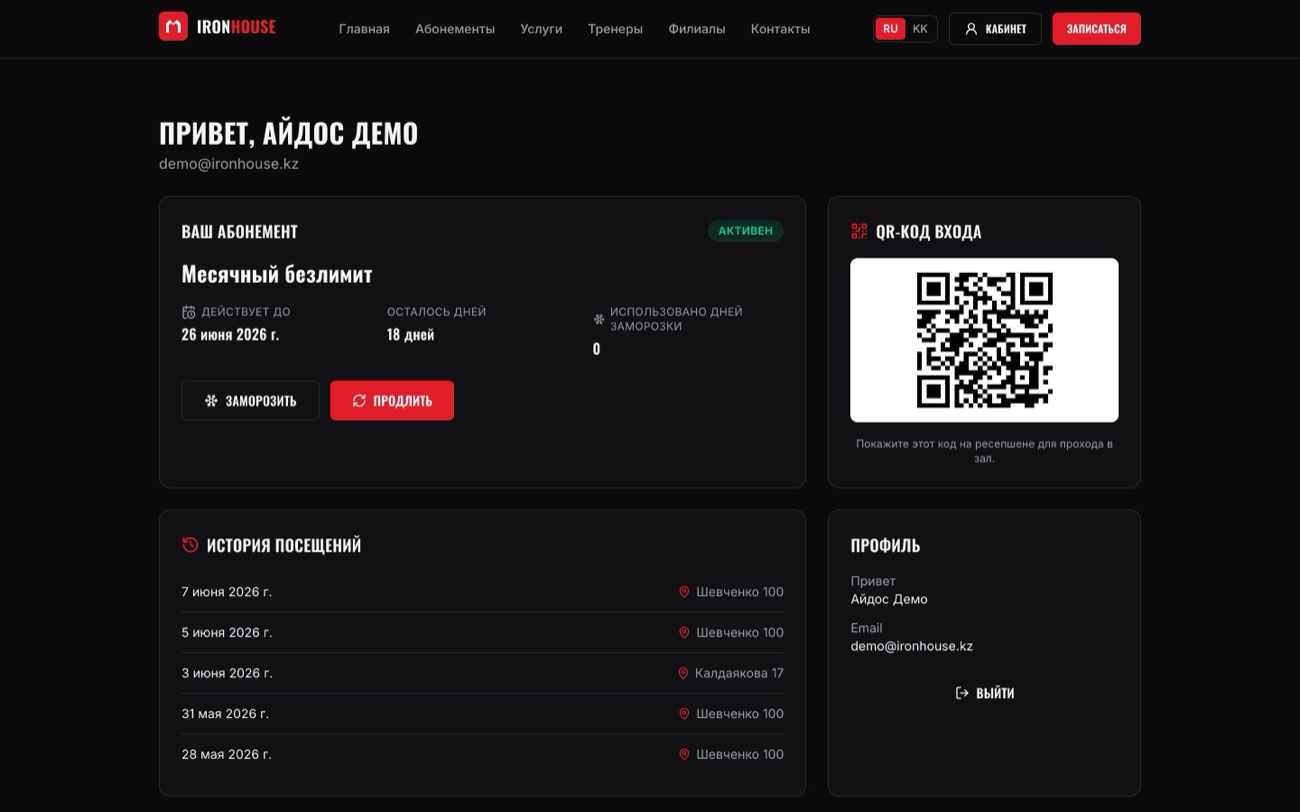Click the Продлить subscription button
1300x812 pixels.
click(x=392, y=401)
